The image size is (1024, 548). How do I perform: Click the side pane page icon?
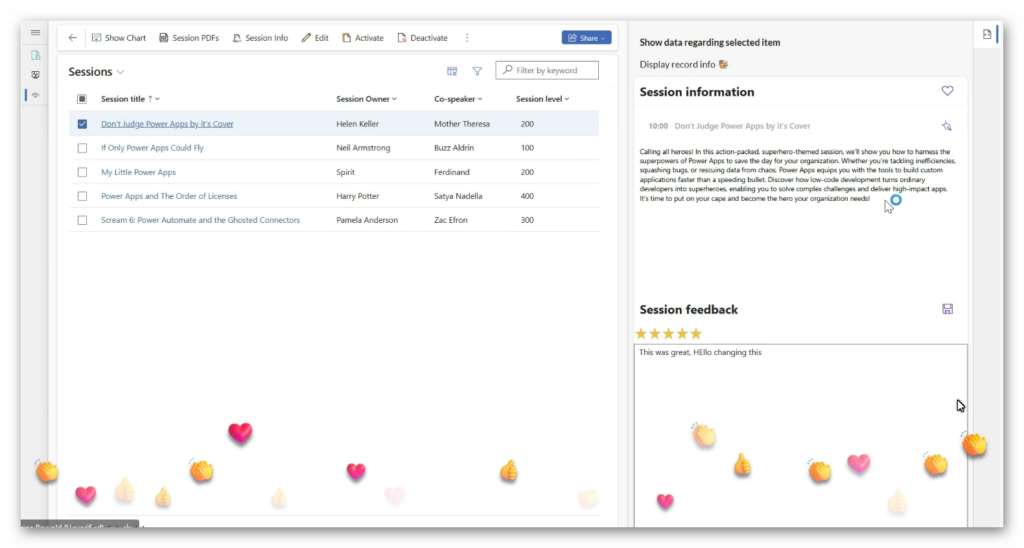point(987,35)
